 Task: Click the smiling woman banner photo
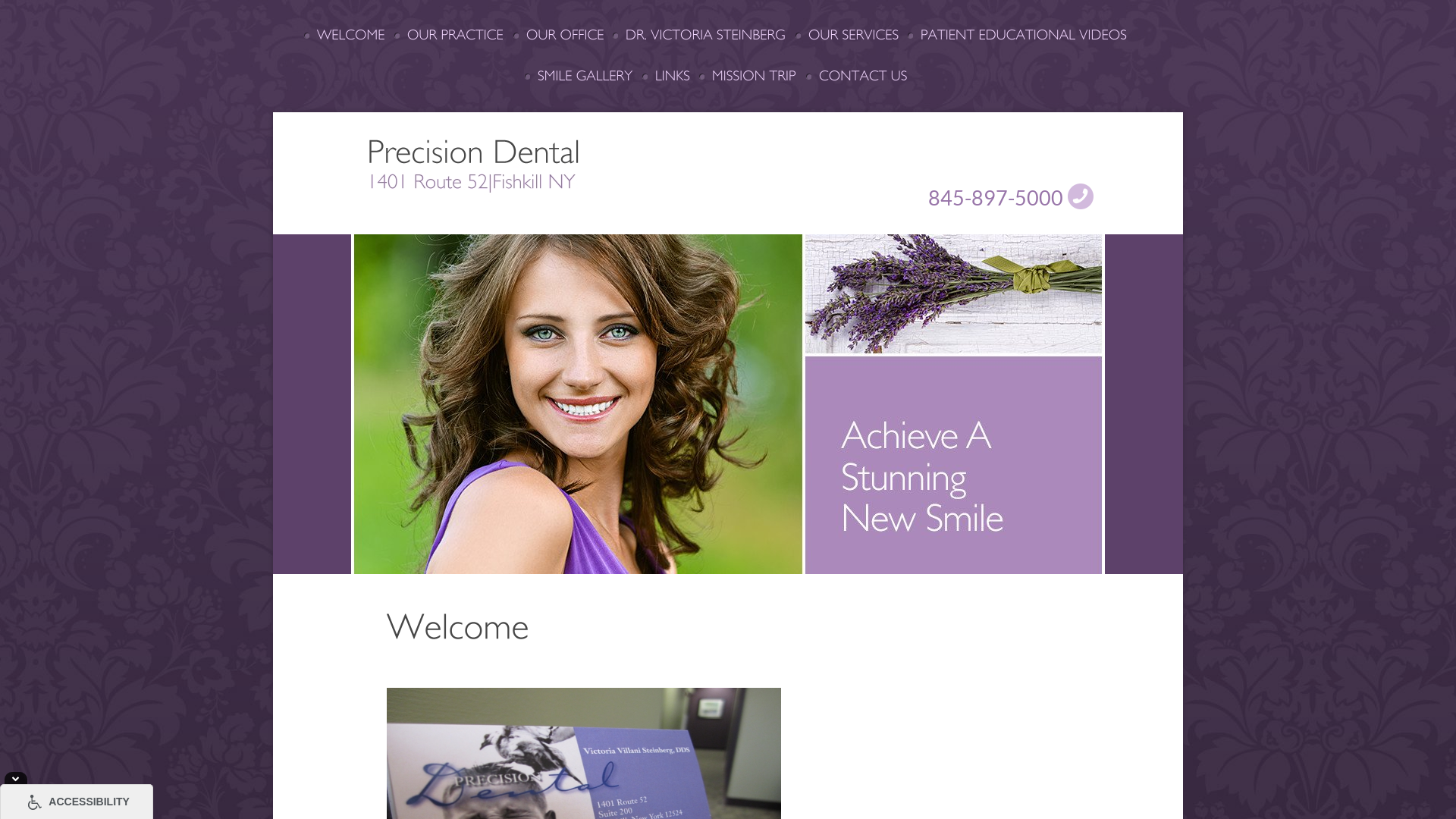tap(578, 404)
